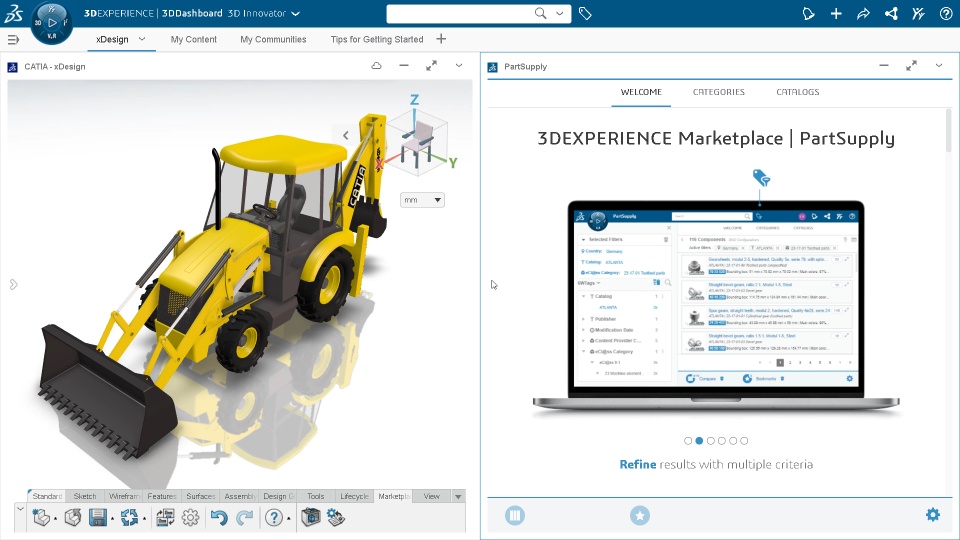Click the Dassault Systèmes 3DS logo
Viewport: 960px width, 540px height.
click(x=13, y=13)
